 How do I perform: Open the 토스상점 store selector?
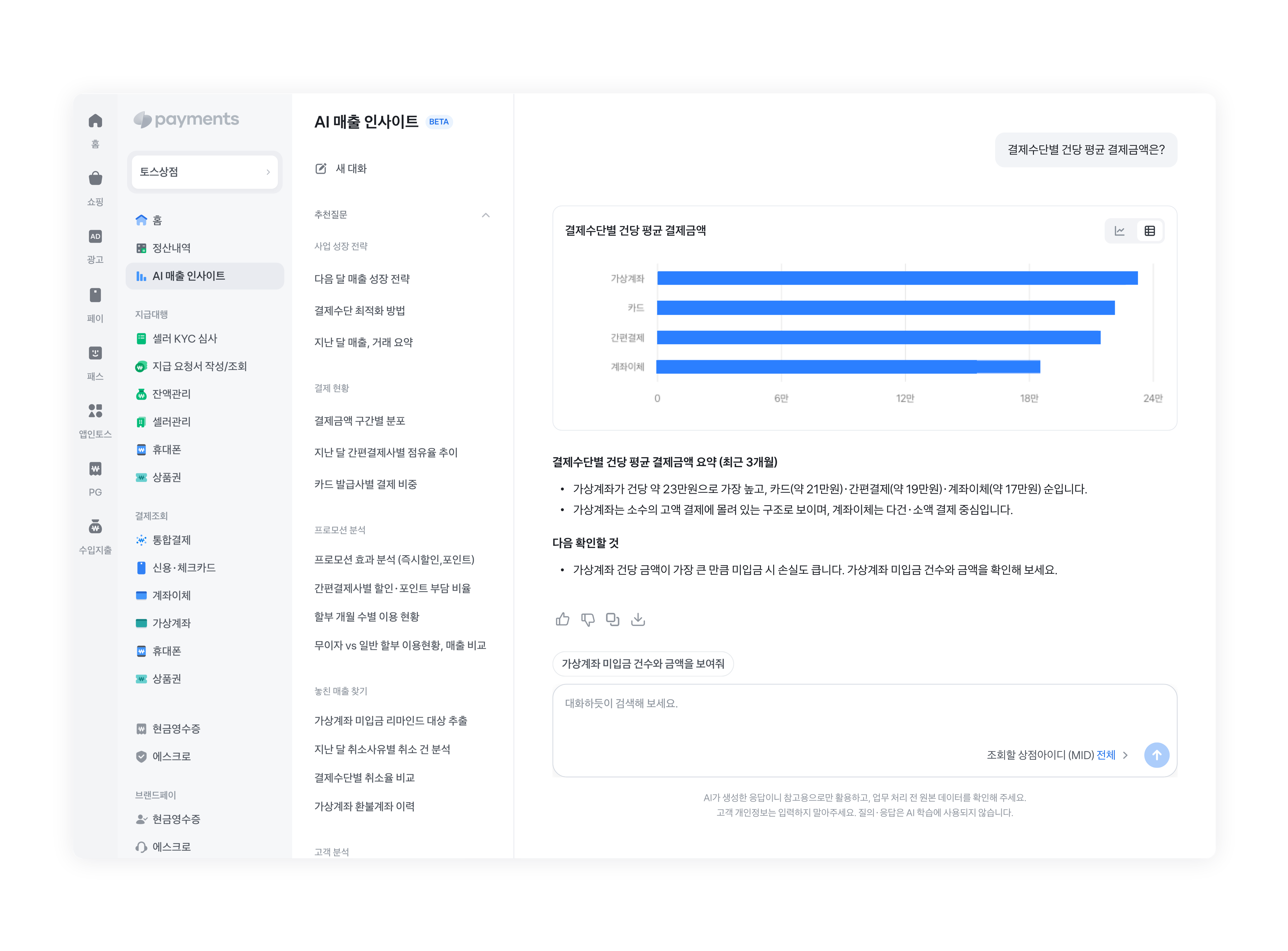(205, 172)
